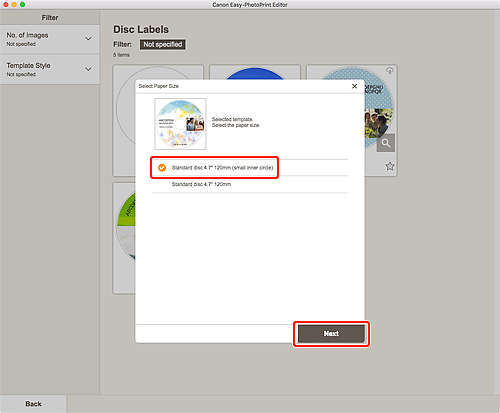
Task: Close the Select Paper Size dialog
Action: 354,86
